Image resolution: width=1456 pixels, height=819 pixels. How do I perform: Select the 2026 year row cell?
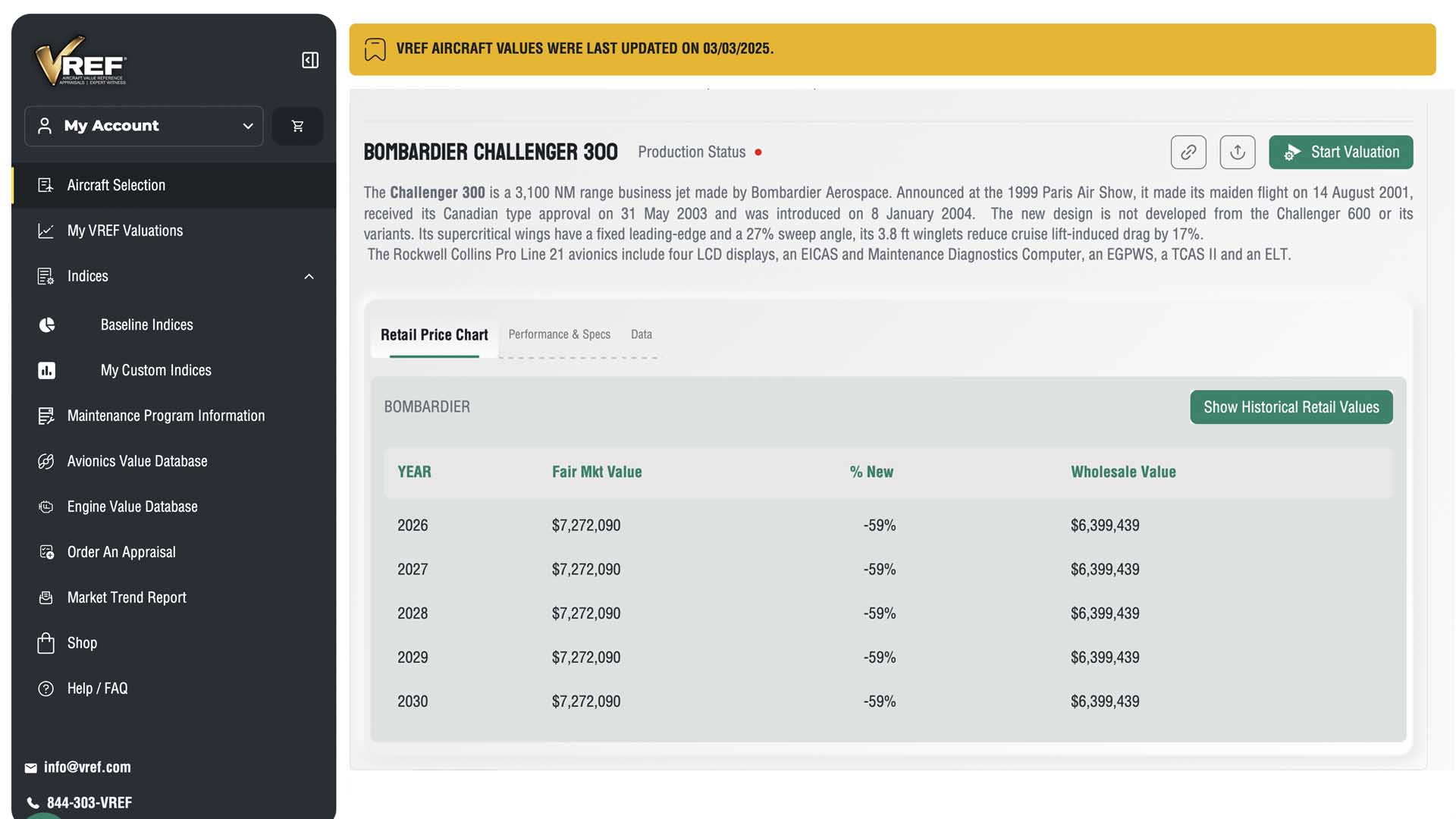[413, 526]
